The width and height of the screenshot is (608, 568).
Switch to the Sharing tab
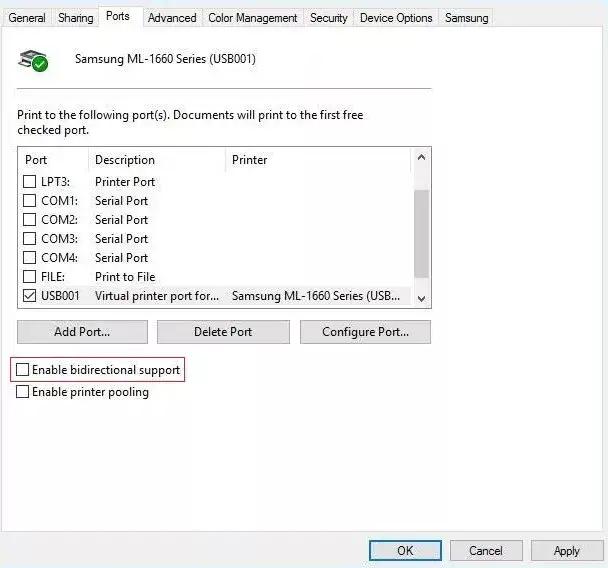point(76,18)
